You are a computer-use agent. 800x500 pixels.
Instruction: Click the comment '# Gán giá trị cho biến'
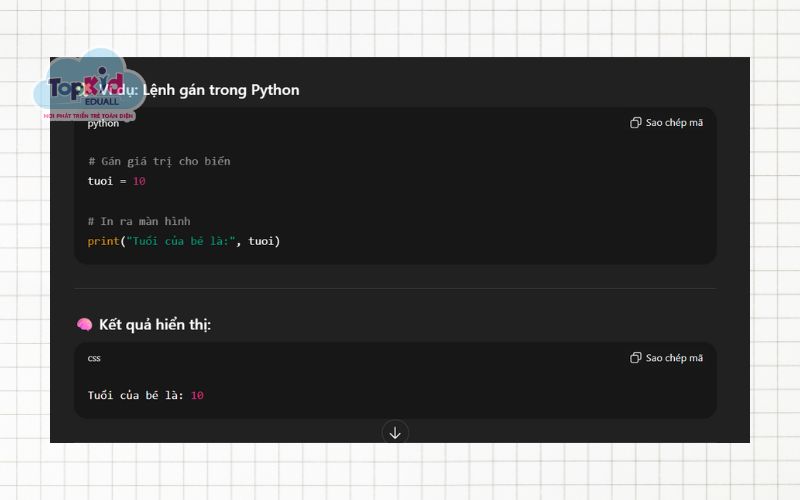click(x=159, y=161)
